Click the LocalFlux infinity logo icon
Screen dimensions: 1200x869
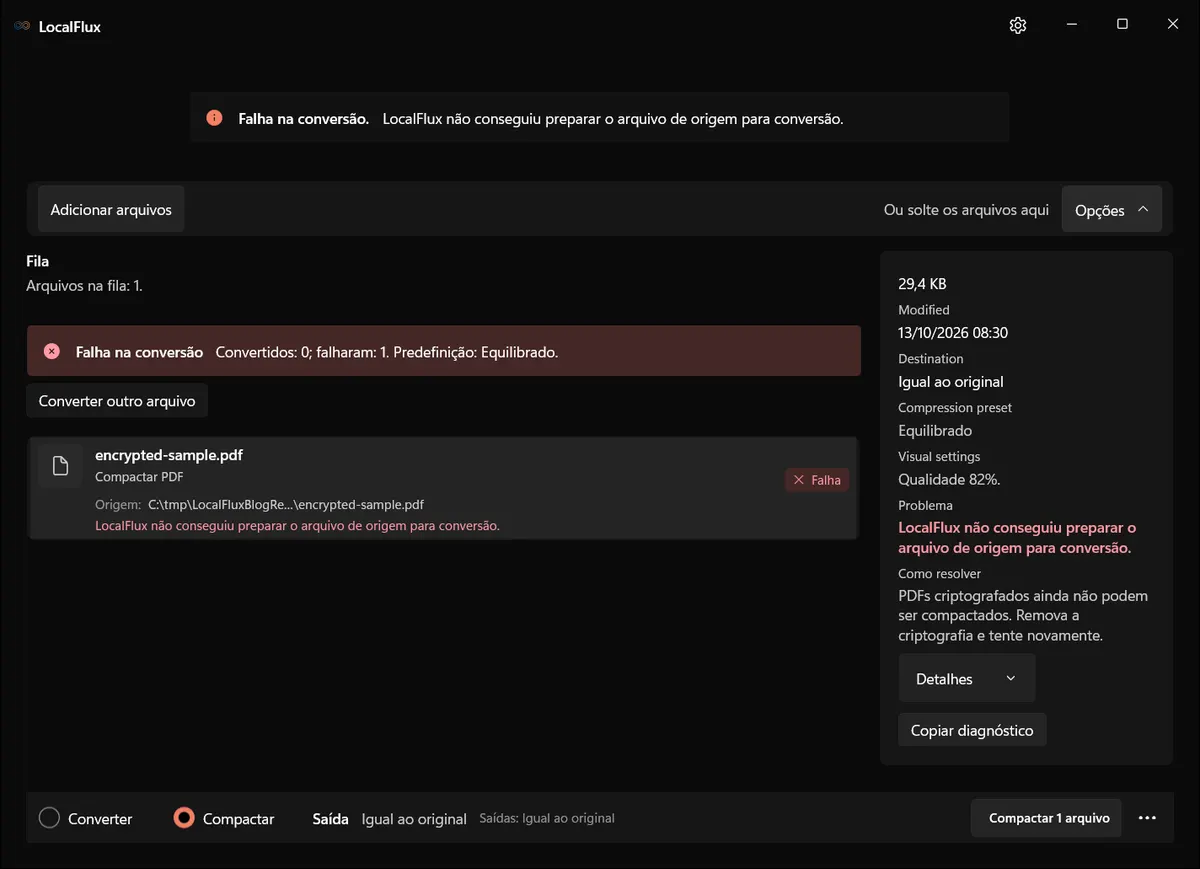[22, 27]
